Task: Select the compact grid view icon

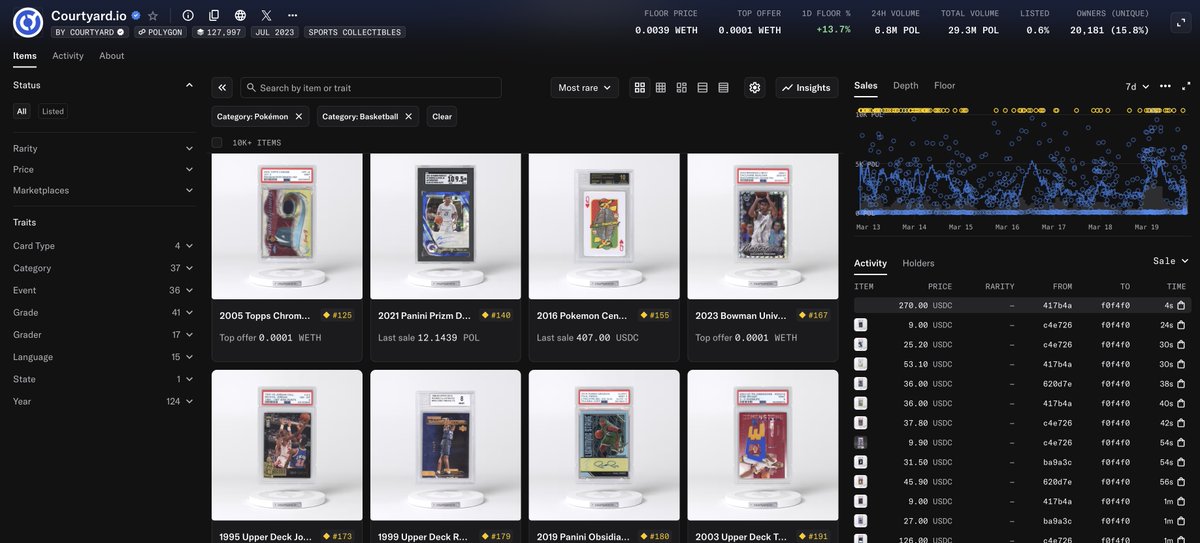Action: coord(661,88)
